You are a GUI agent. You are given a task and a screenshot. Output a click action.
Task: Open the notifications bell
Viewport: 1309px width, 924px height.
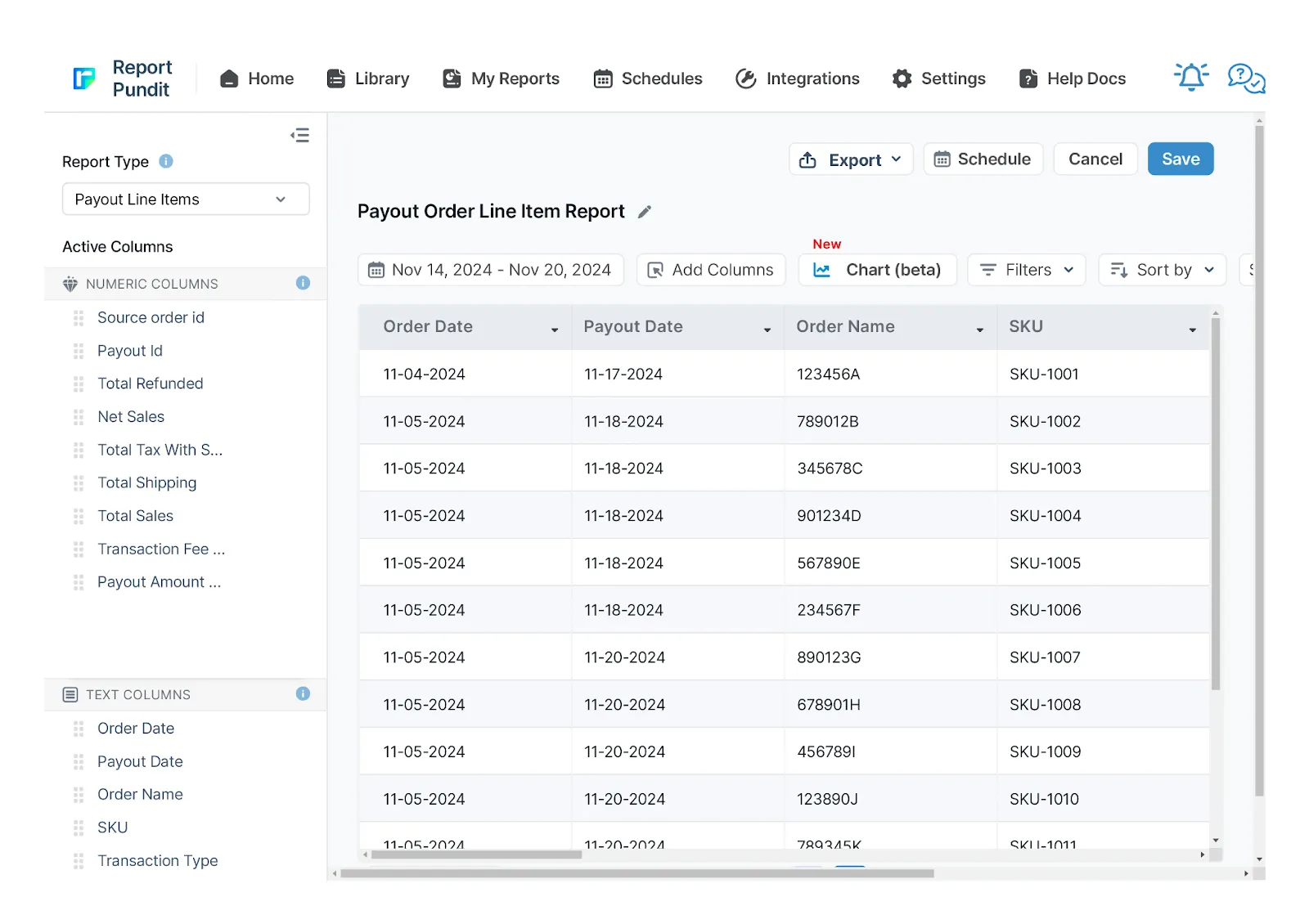(1191, 77)
